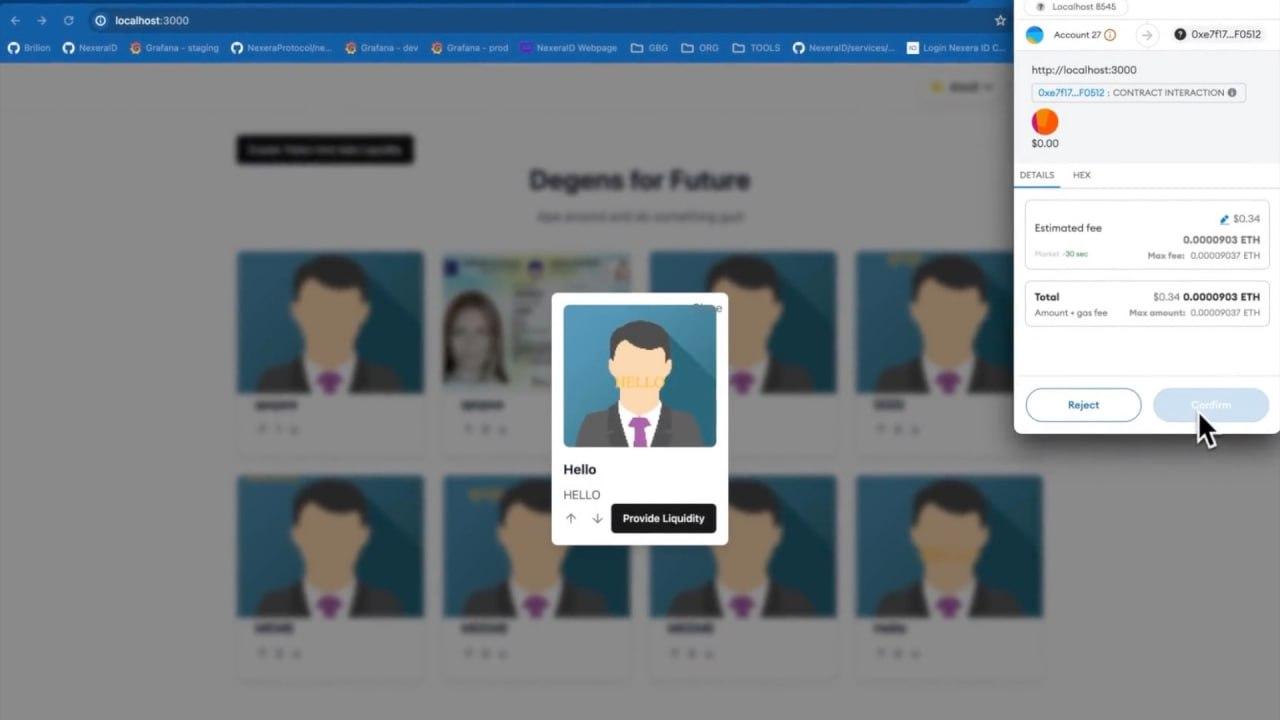The width and height of the screenshot is (1280, 720).
Task: Open the Login Nexera ID bookmark
Action: click(955, 47)
